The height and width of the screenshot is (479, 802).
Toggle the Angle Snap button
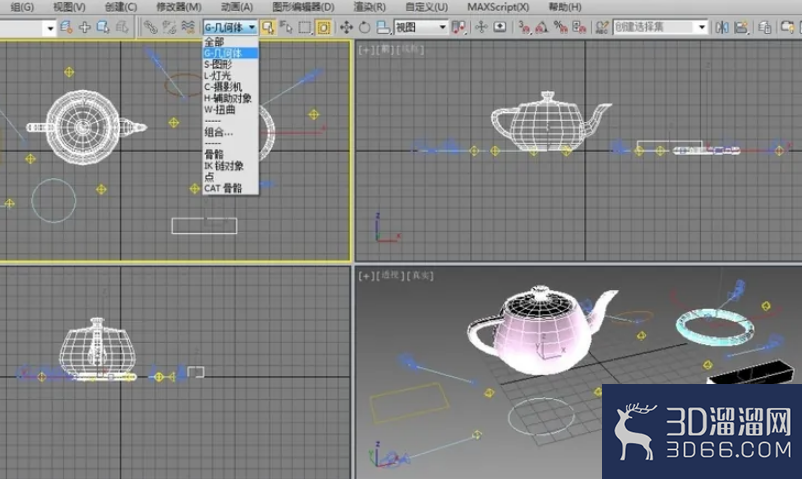[542, 27]
